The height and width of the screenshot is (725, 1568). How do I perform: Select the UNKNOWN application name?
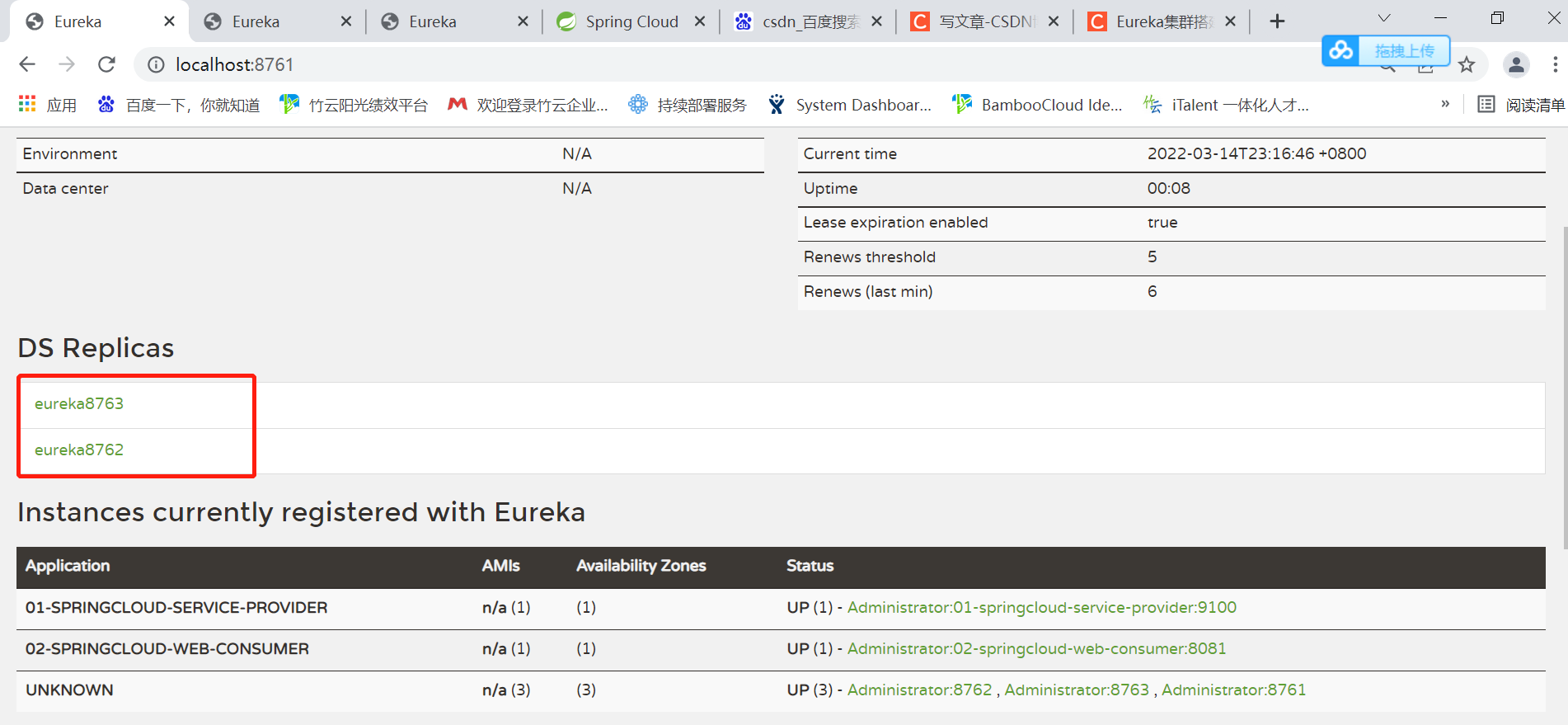pos(69,690)
